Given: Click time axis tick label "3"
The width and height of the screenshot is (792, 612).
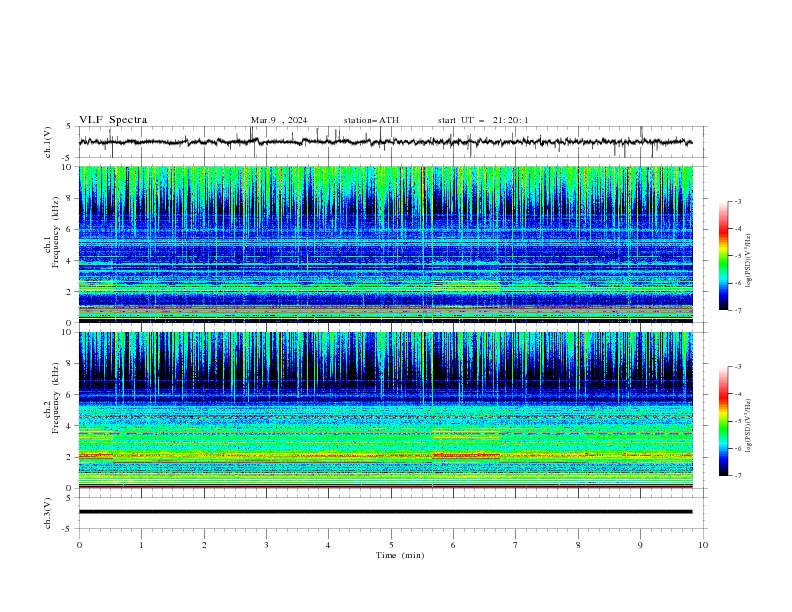Looking at the screenshot, I should click(266, 545).
